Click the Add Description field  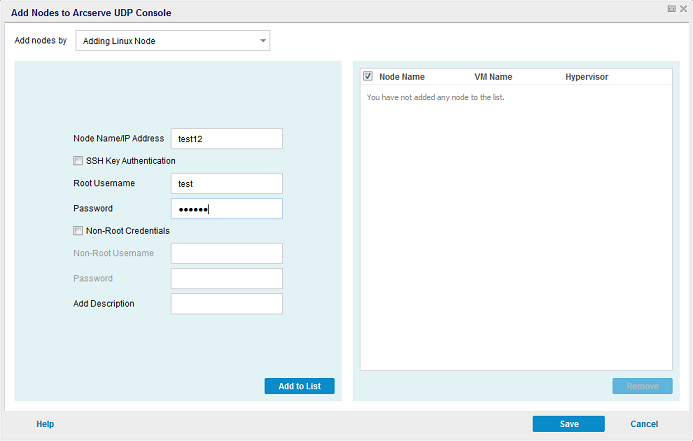(227, 304)
